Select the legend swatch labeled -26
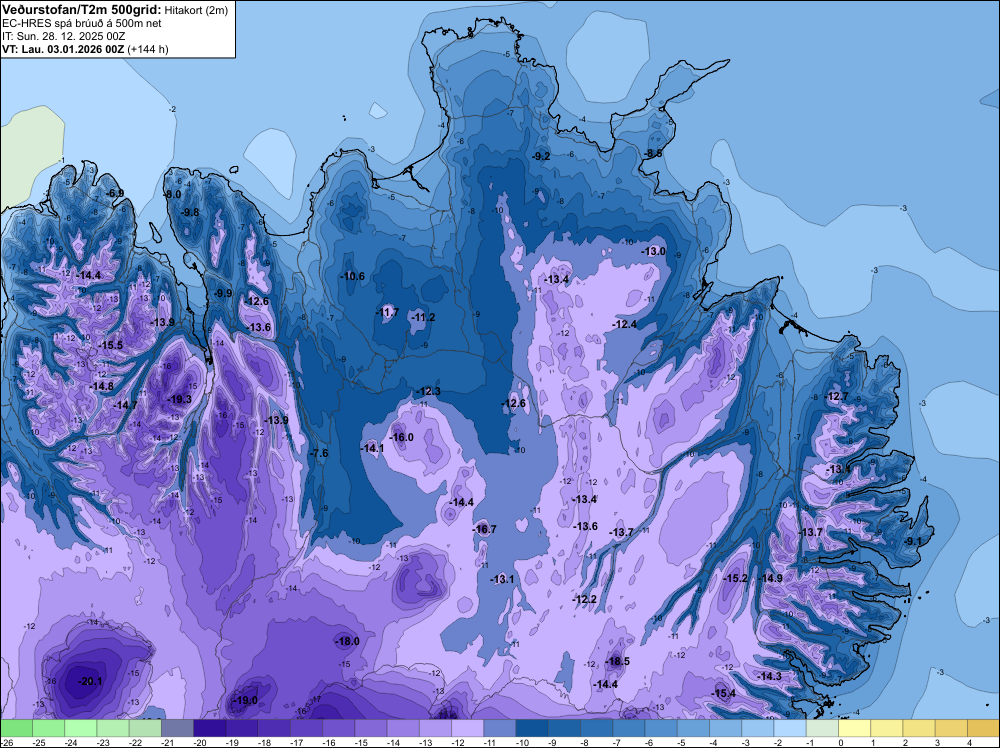The width and height of the screenshot is (1000, 748). (x=16, y=728)
